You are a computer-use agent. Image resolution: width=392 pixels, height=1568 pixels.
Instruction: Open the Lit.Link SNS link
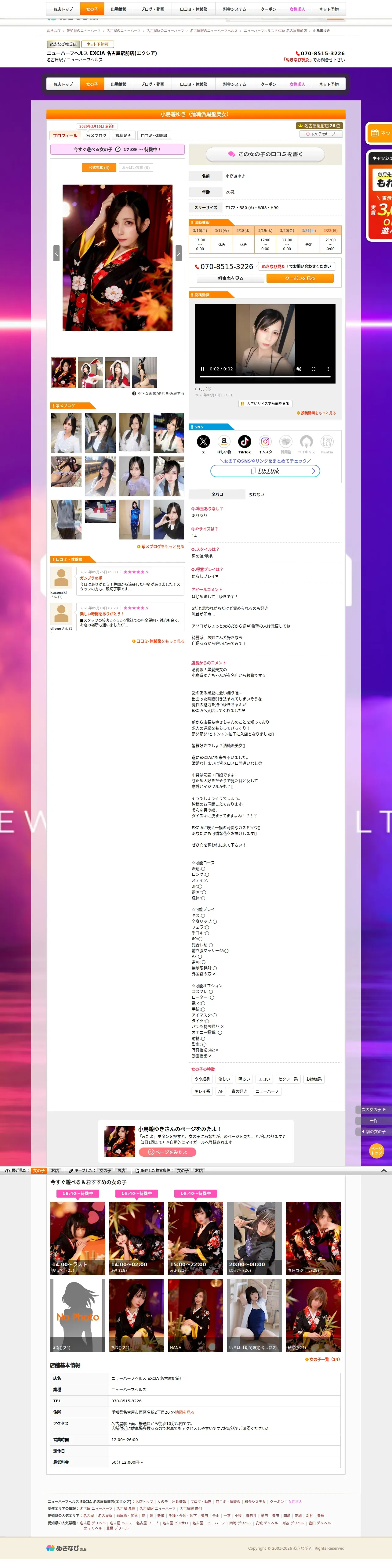click(x=265, y=471)
